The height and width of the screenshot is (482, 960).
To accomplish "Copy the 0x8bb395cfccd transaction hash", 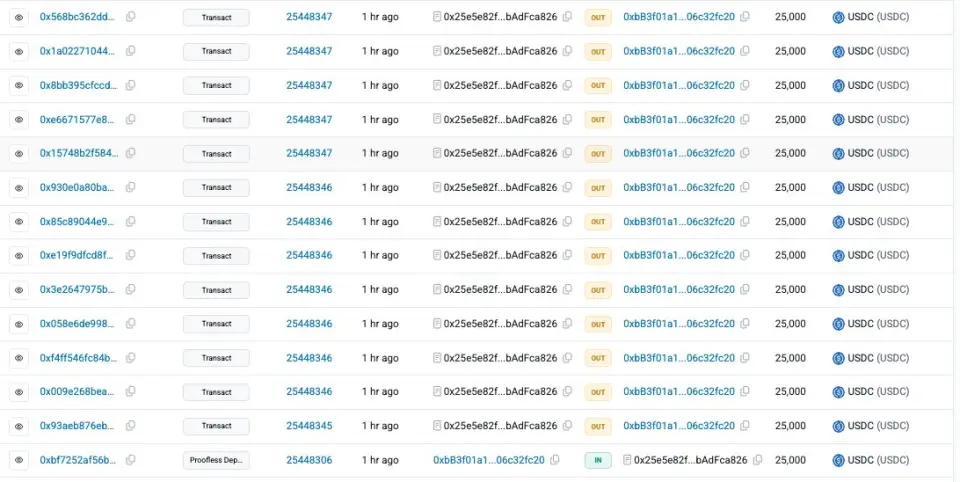I will pos(130,86).
